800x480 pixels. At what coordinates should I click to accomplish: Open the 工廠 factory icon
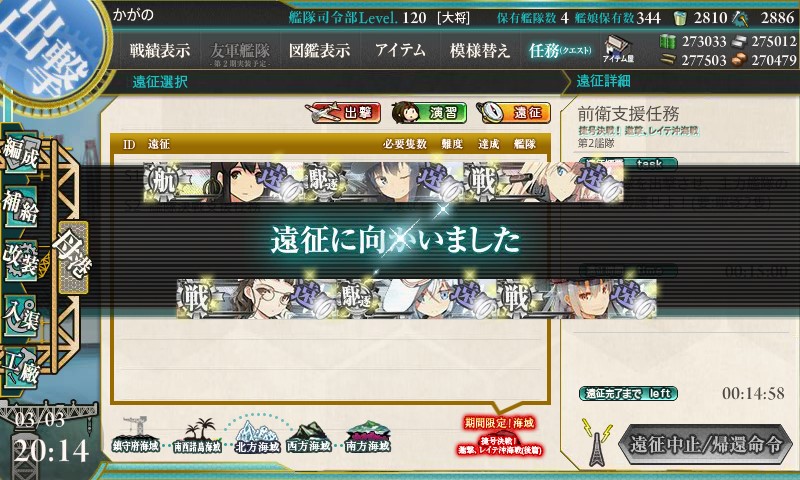pyautogui.click(x=20, y=368)
